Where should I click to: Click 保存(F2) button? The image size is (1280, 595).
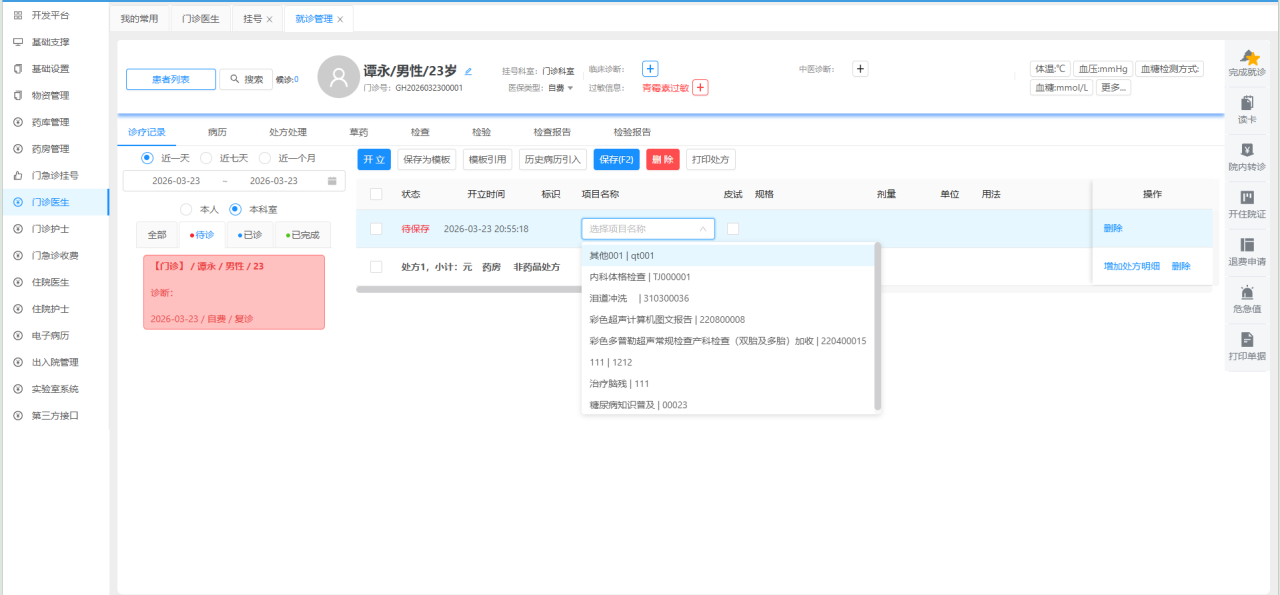(616, 159)
